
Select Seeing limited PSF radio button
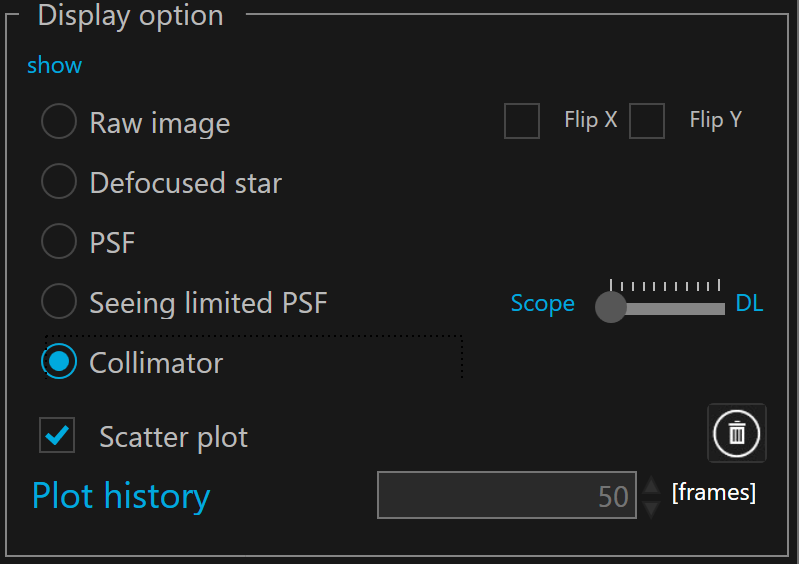tap(59, 301)
